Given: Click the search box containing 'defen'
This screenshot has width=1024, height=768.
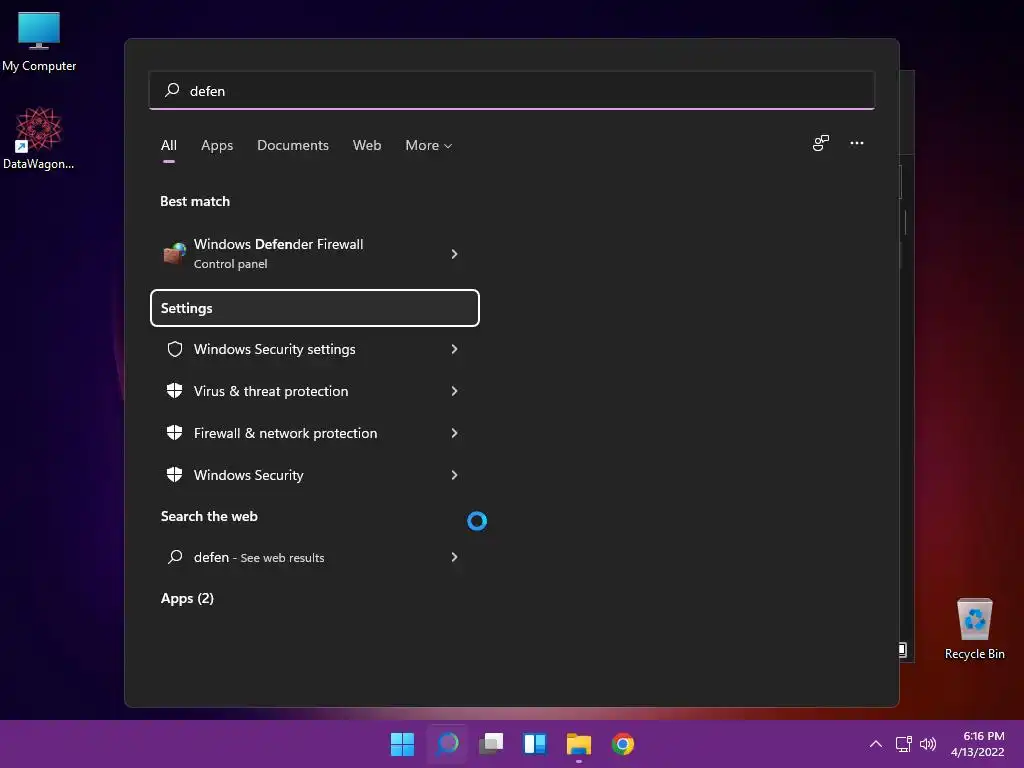Looking at the screenshot, I should point(512,90).
